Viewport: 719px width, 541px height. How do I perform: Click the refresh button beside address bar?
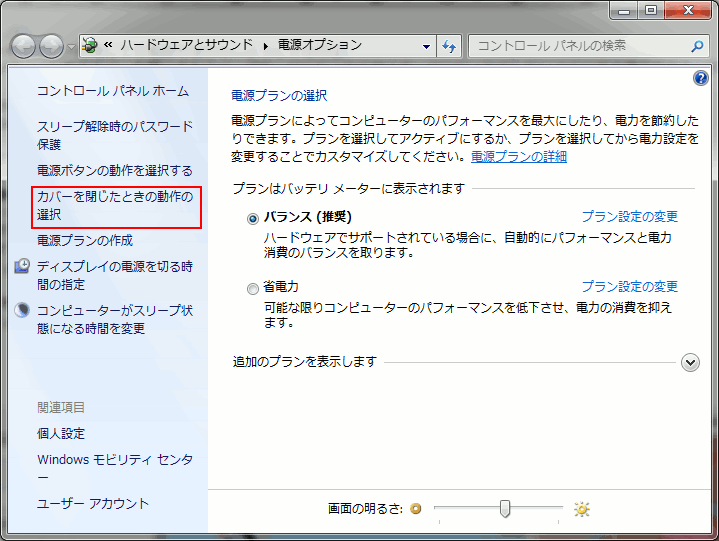click(450, 46)
